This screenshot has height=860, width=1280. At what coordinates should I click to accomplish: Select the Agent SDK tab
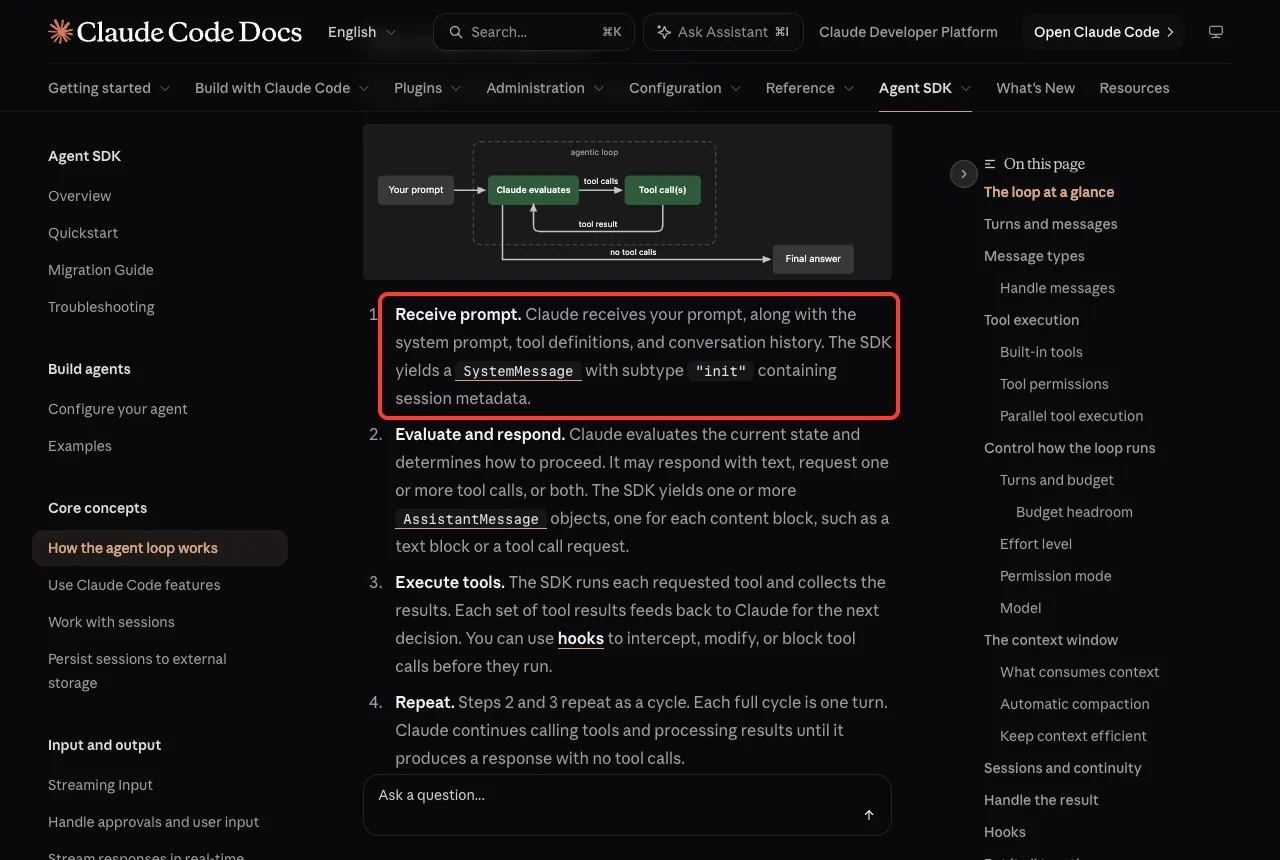[x=925, y=88]
